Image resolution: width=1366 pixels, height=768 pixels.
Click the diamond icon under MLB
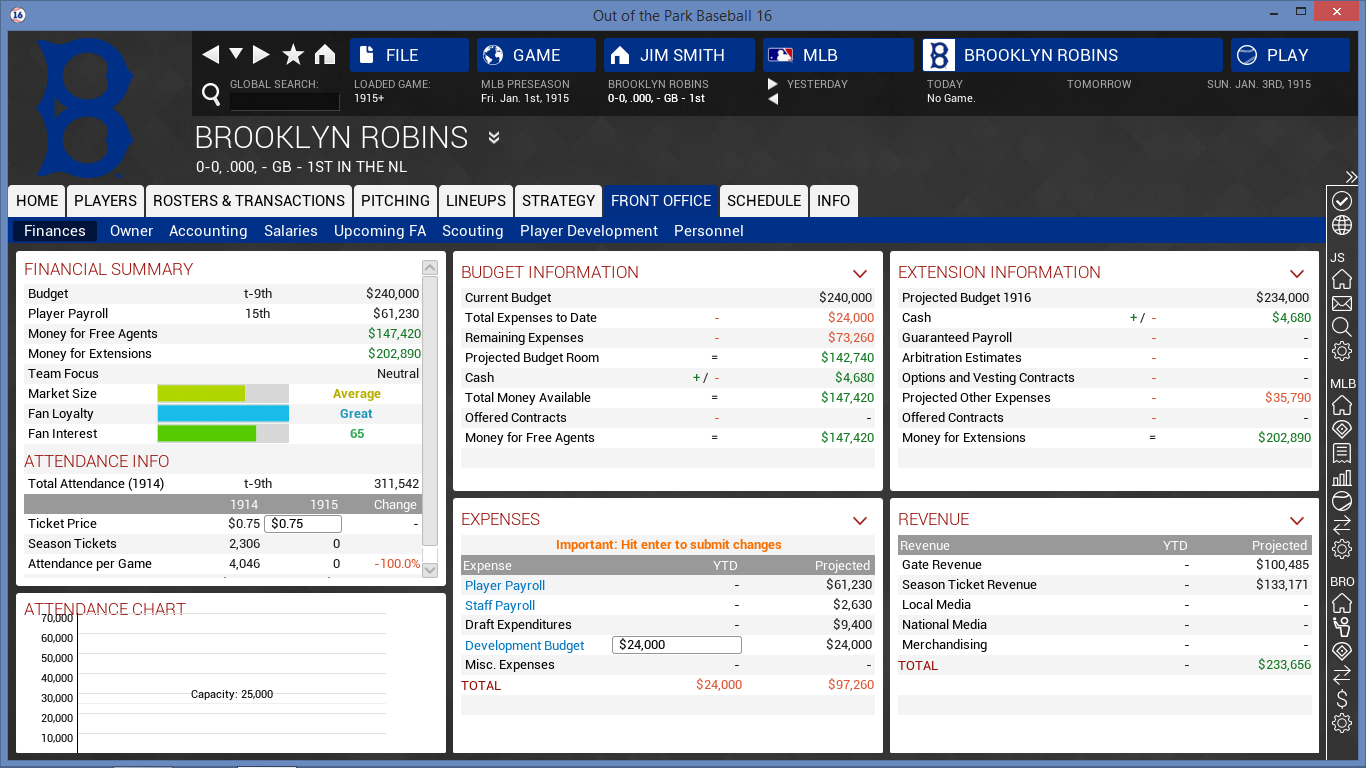(x=1342, y=429)
